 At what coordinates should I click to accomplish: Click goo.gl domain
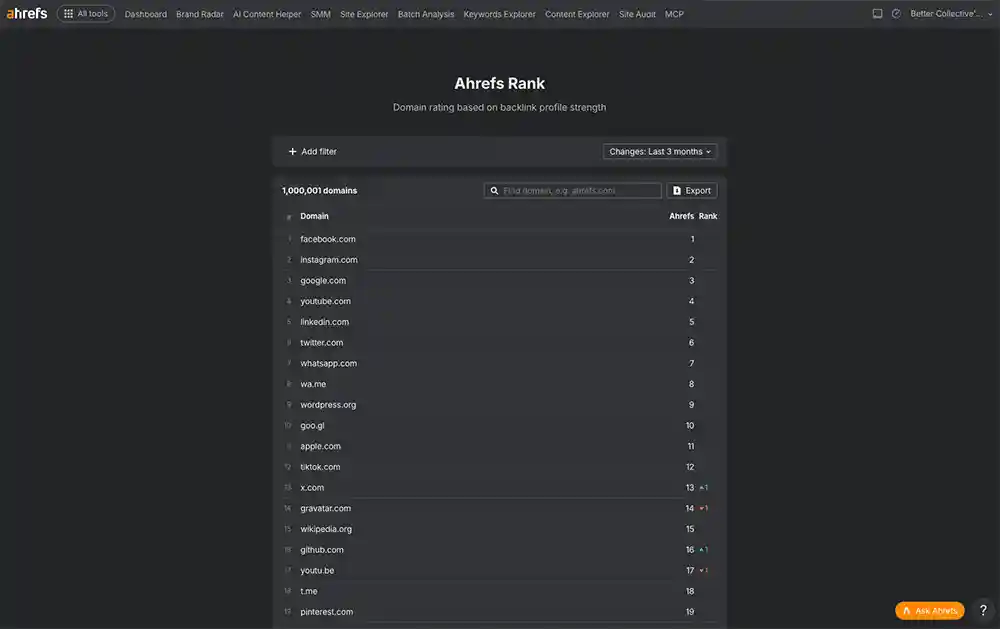pos(312,426)
